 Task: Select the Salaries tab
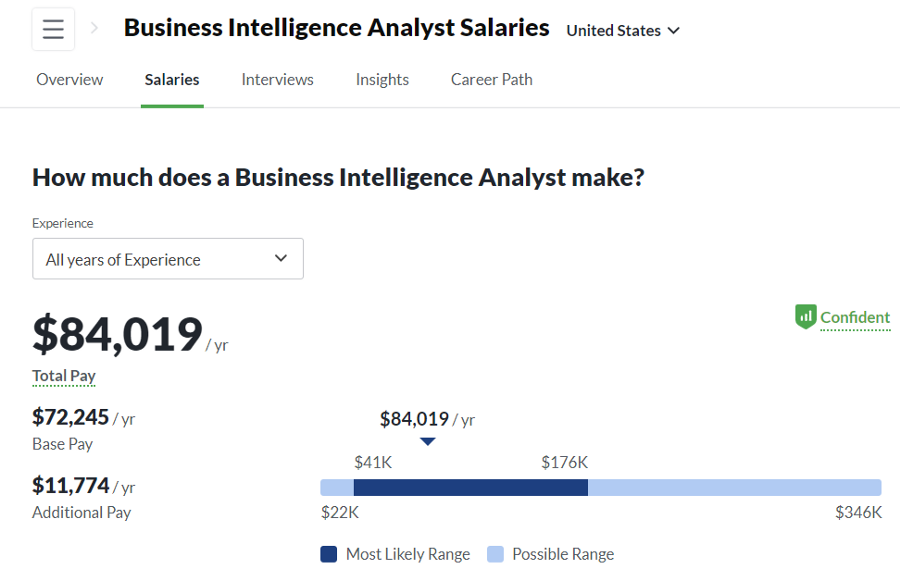click(172, 79)
